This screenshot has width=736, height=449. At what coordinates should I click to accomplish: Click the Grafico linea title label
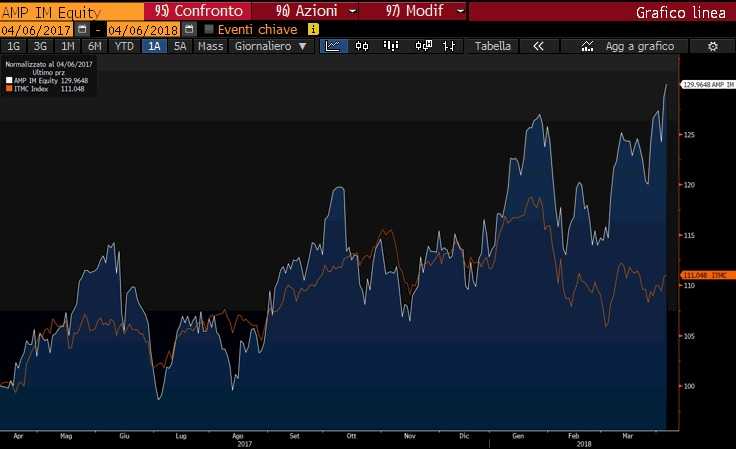(x=681, y=13)
